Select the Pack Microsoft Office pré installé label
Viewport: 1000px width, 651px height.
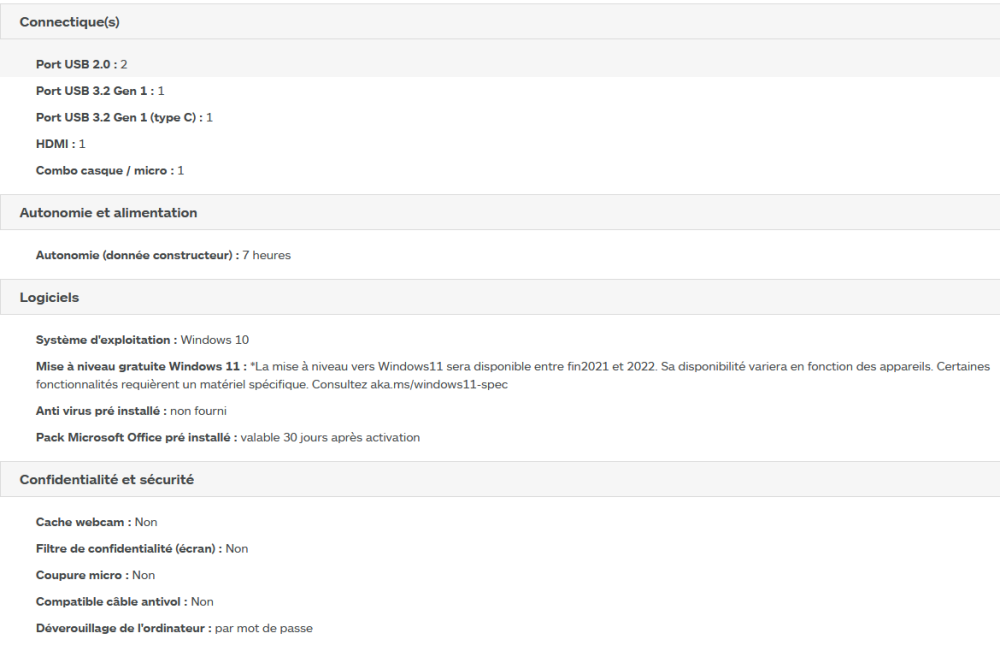(136, 438)
